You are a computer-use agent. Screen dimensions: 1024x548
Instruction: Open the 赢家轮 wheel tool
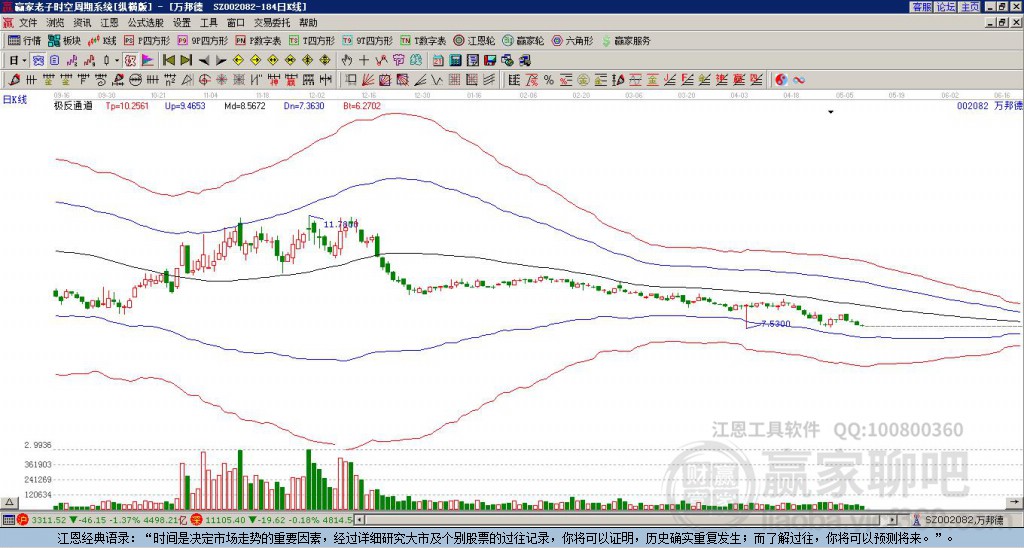click(523, 40)
